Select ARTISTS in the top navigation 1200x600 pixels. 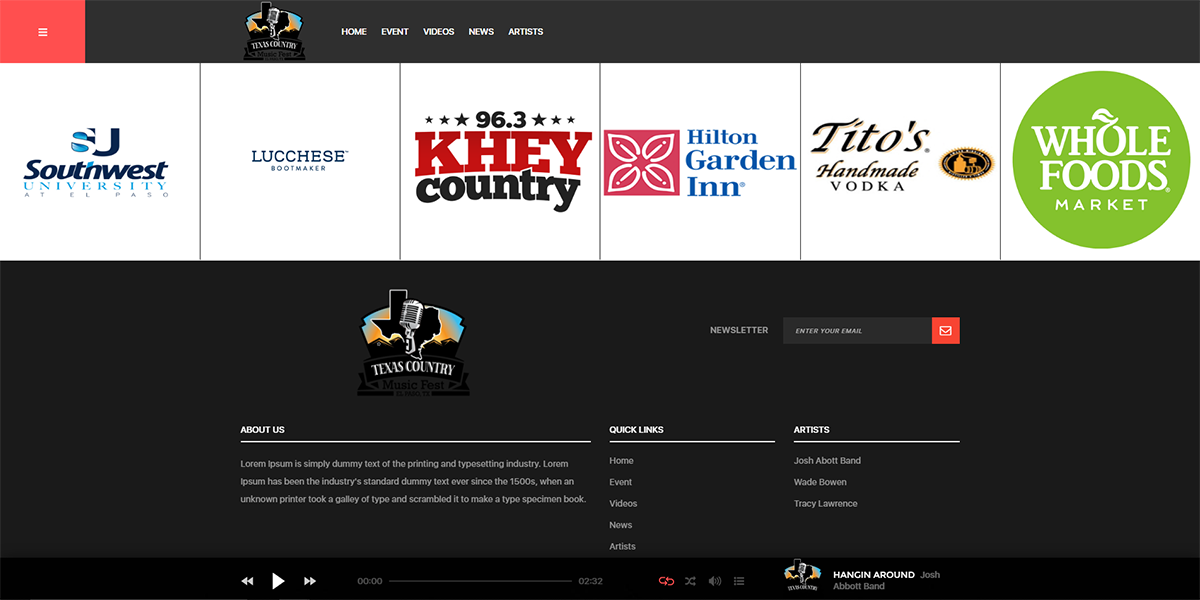pos(526,32)
